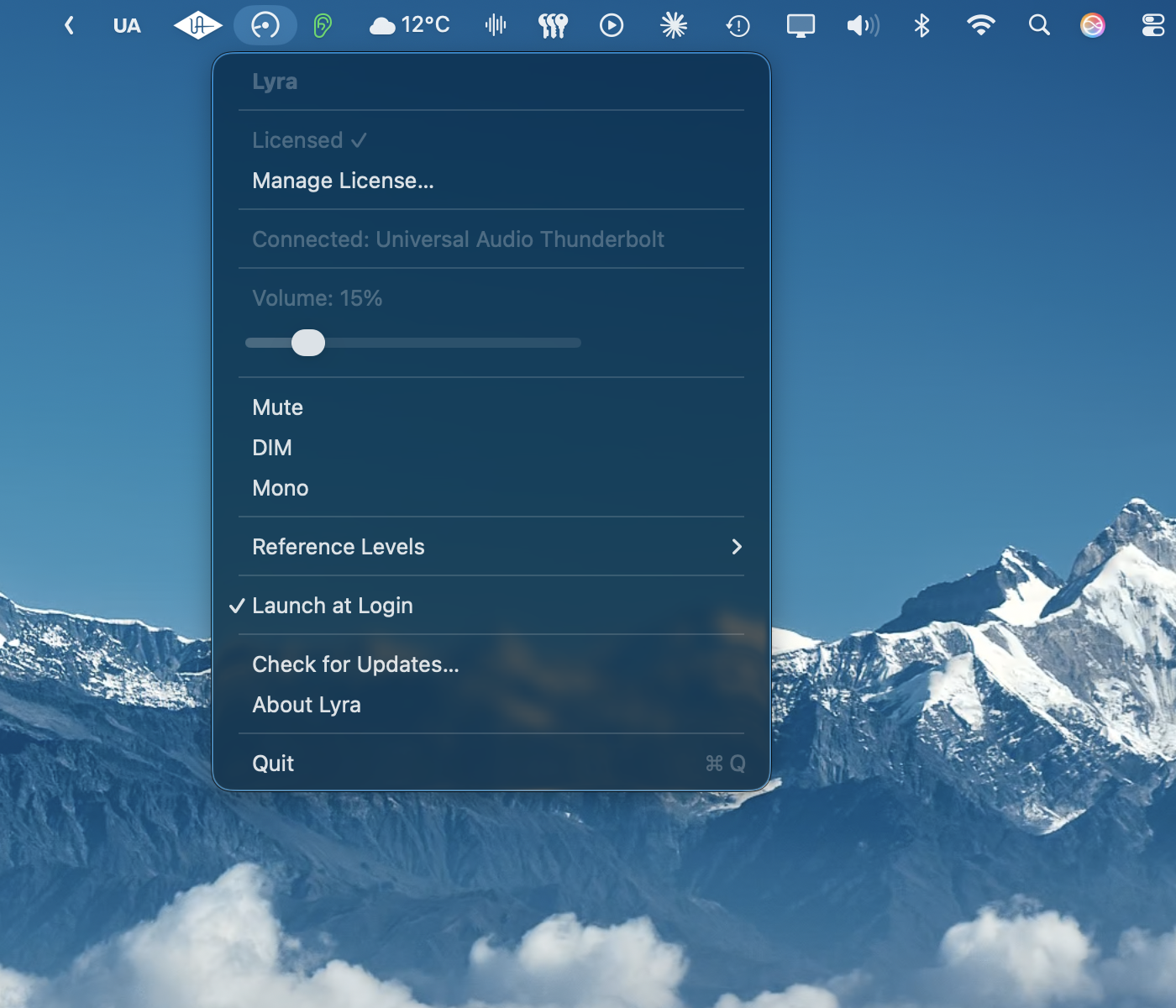Open Spotlight search magnifier
This screenshot has height=1008, width=1176.
1039,26
